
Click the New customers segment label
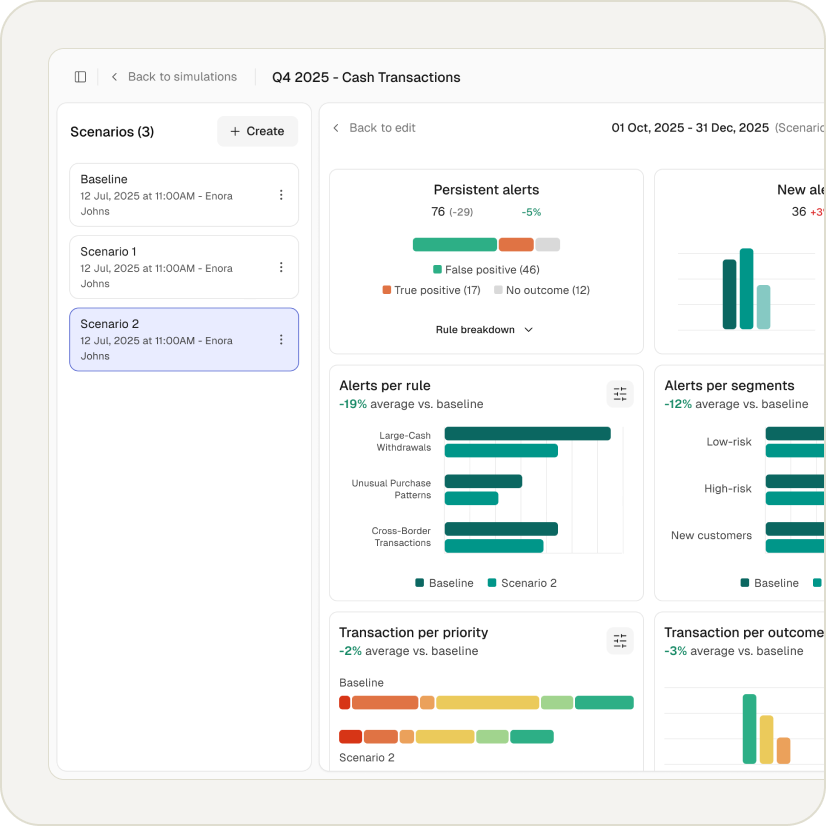click(x=711, y=536)
